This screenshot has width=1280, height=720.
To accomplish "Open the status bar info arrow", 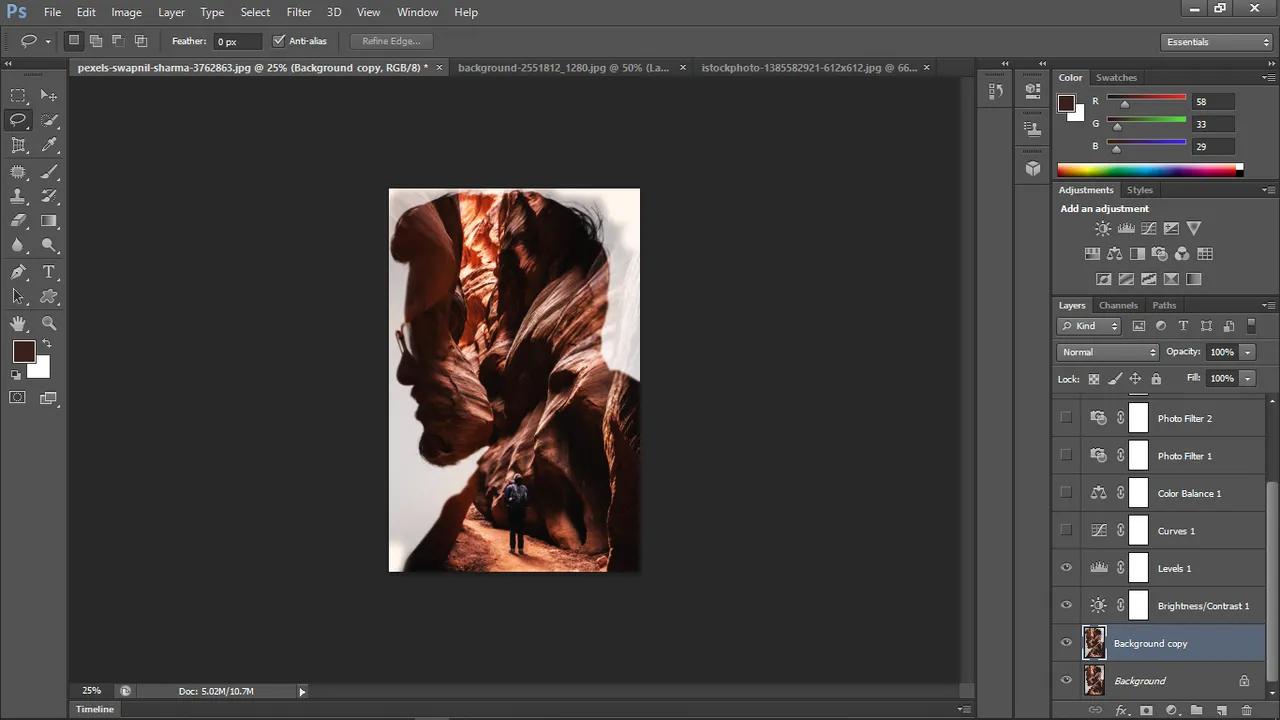I will coord(302,691).
